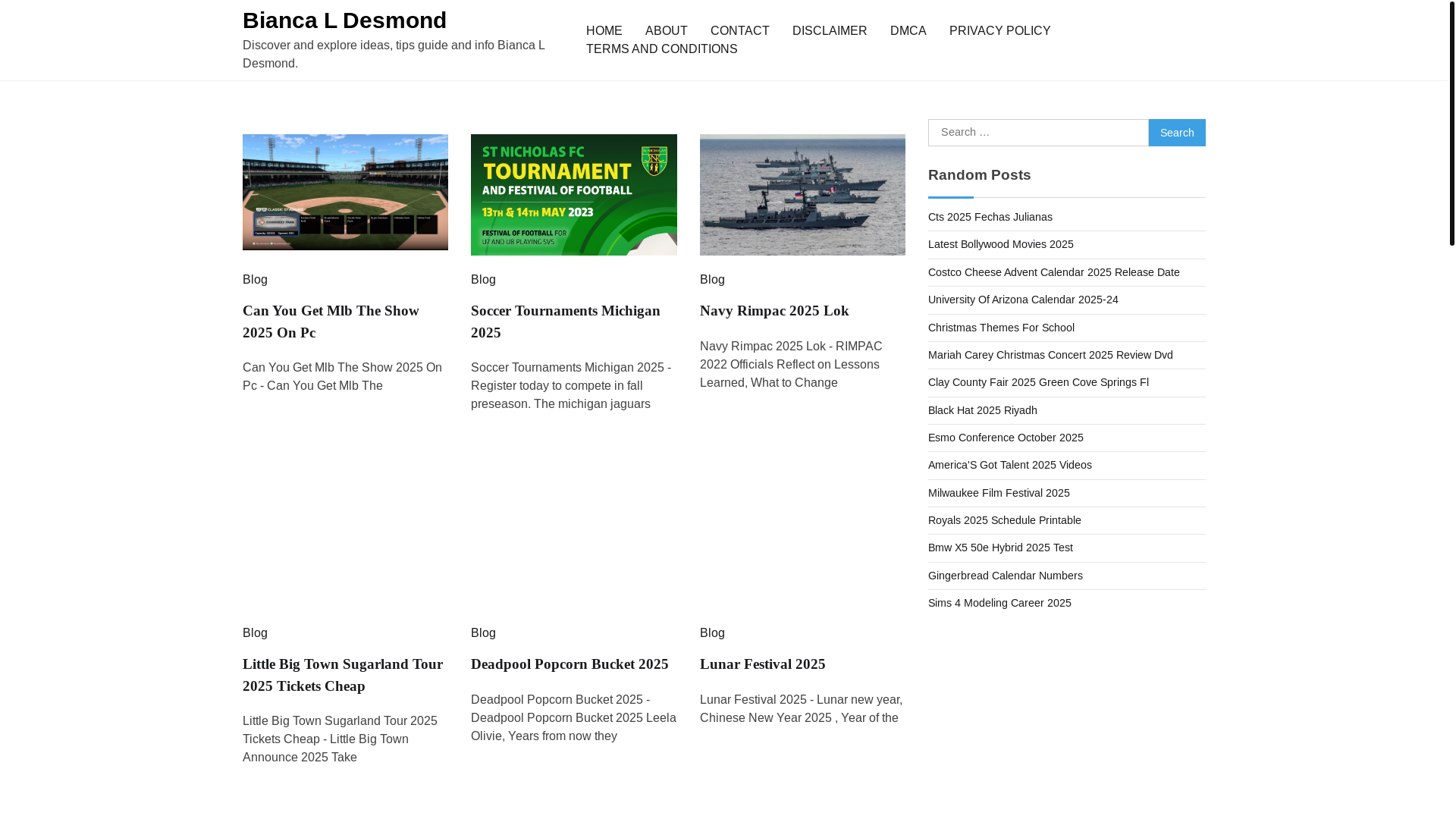Screen dimensions: 1456x819
Task: Go to the HOME menu item
Action: click(604, 31)
